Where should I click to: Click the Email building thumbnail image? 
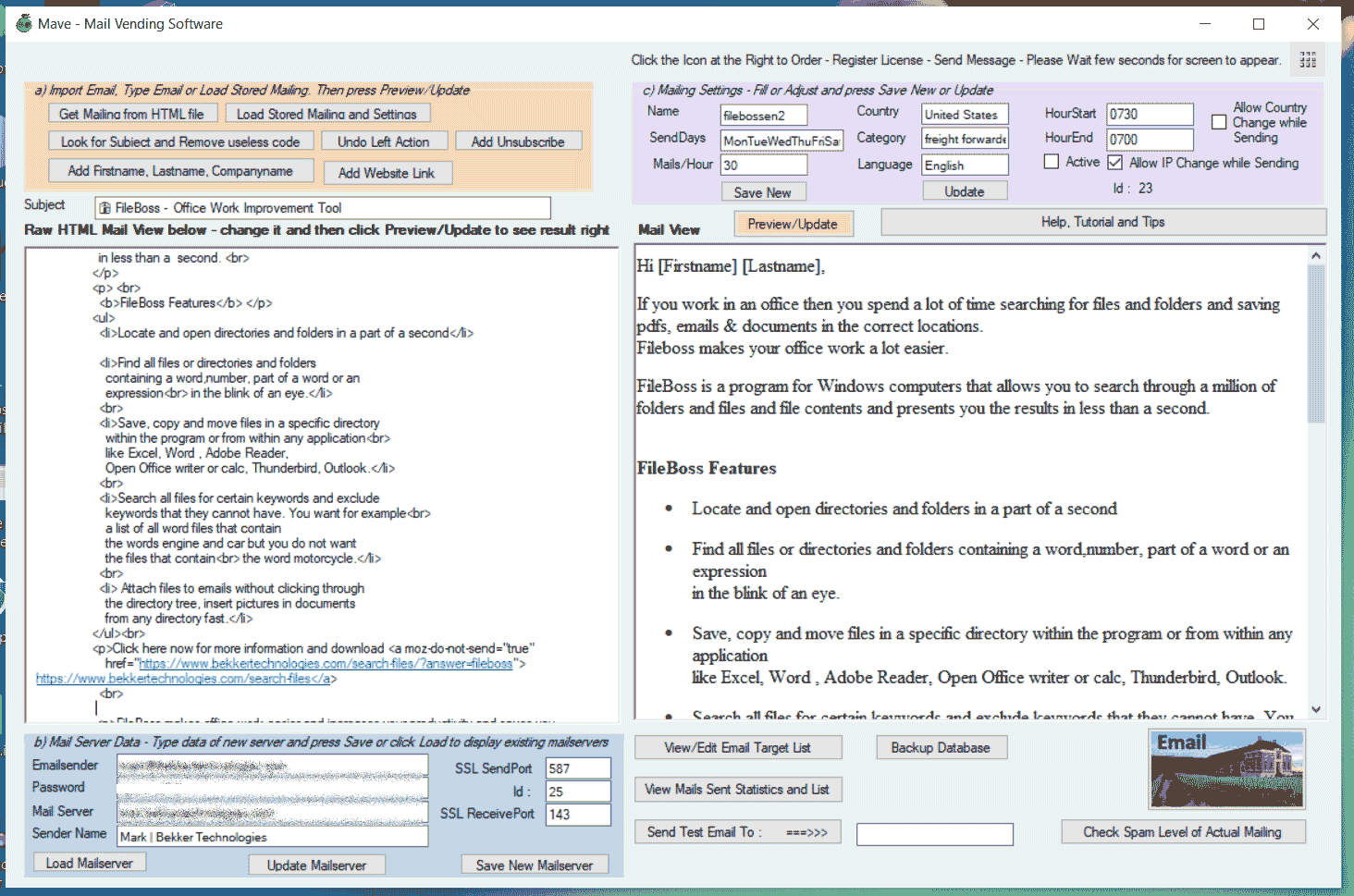click(x=1227, y=768)
